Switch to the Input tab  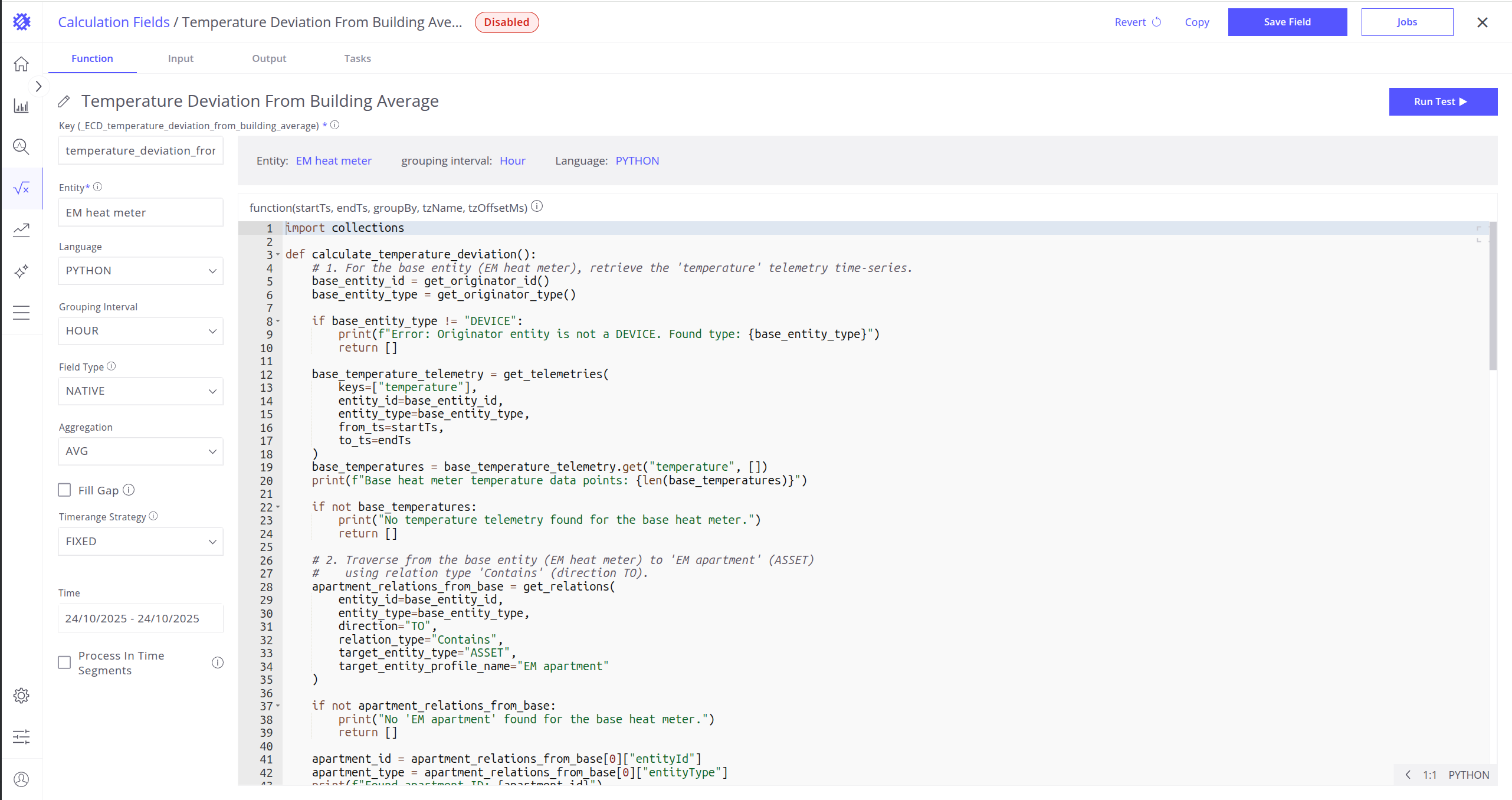[x=181, y=58]
